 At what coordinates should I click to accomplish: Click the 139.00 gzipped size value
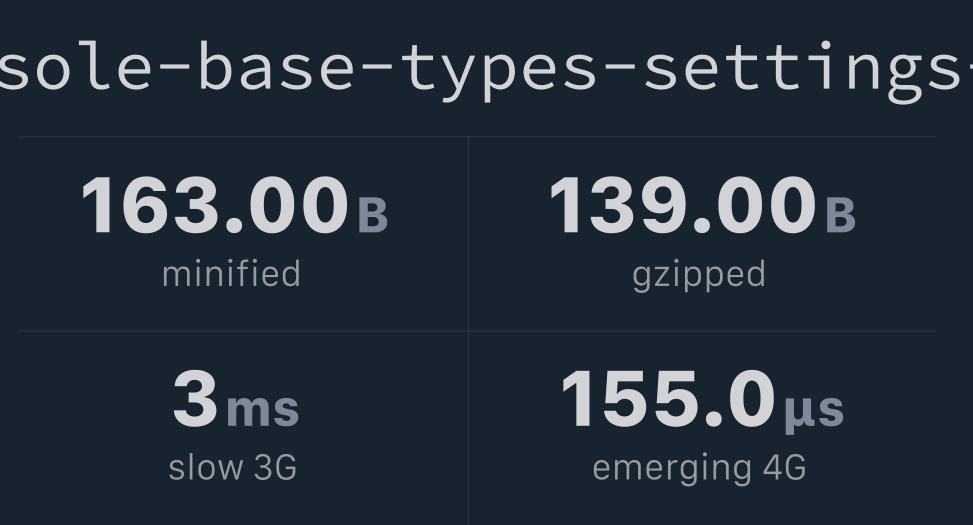pyautogui.click(x=682, y=205)
